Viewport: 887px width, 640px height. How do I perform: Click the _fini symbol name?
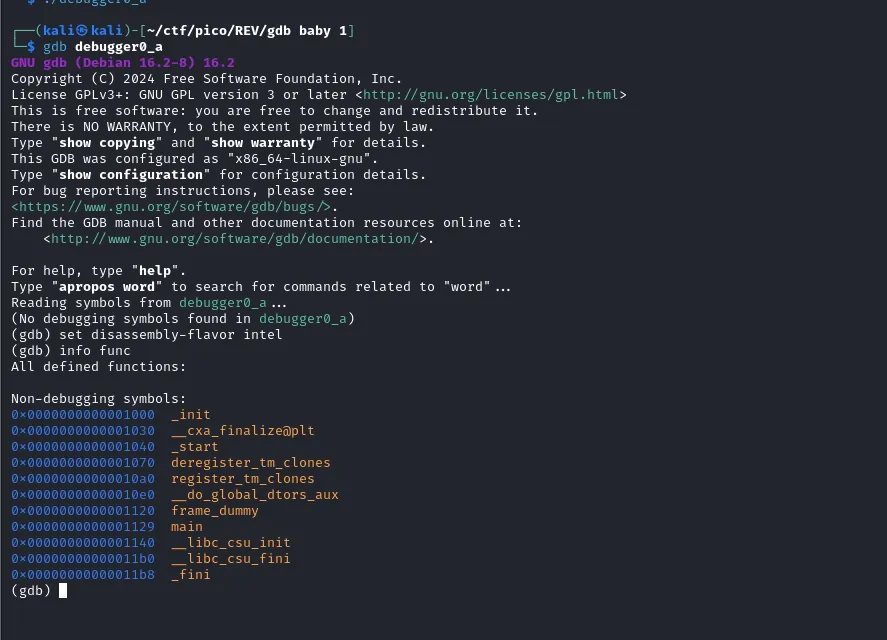(191, 575)
